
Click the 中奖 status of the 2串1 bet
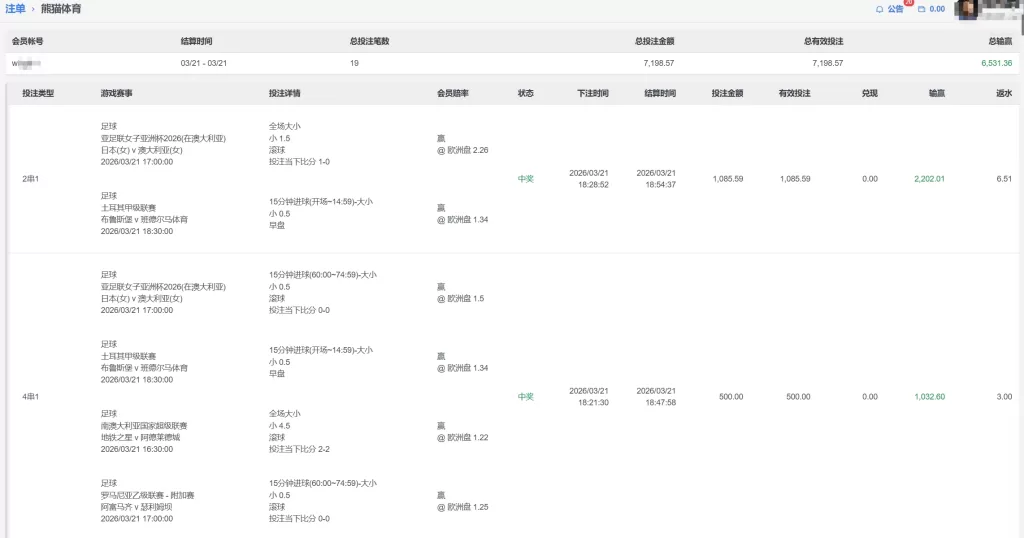point(526,179)
